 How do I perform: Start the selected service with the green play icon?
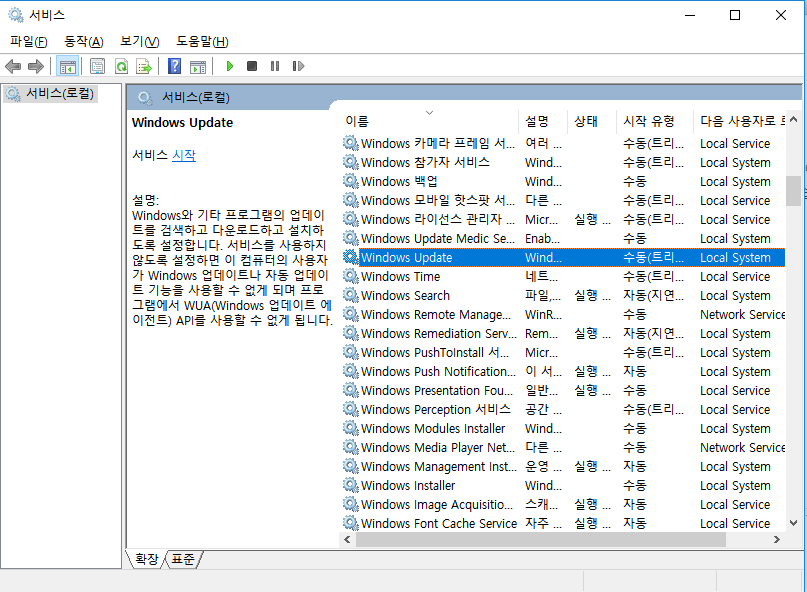click(229, 66)
